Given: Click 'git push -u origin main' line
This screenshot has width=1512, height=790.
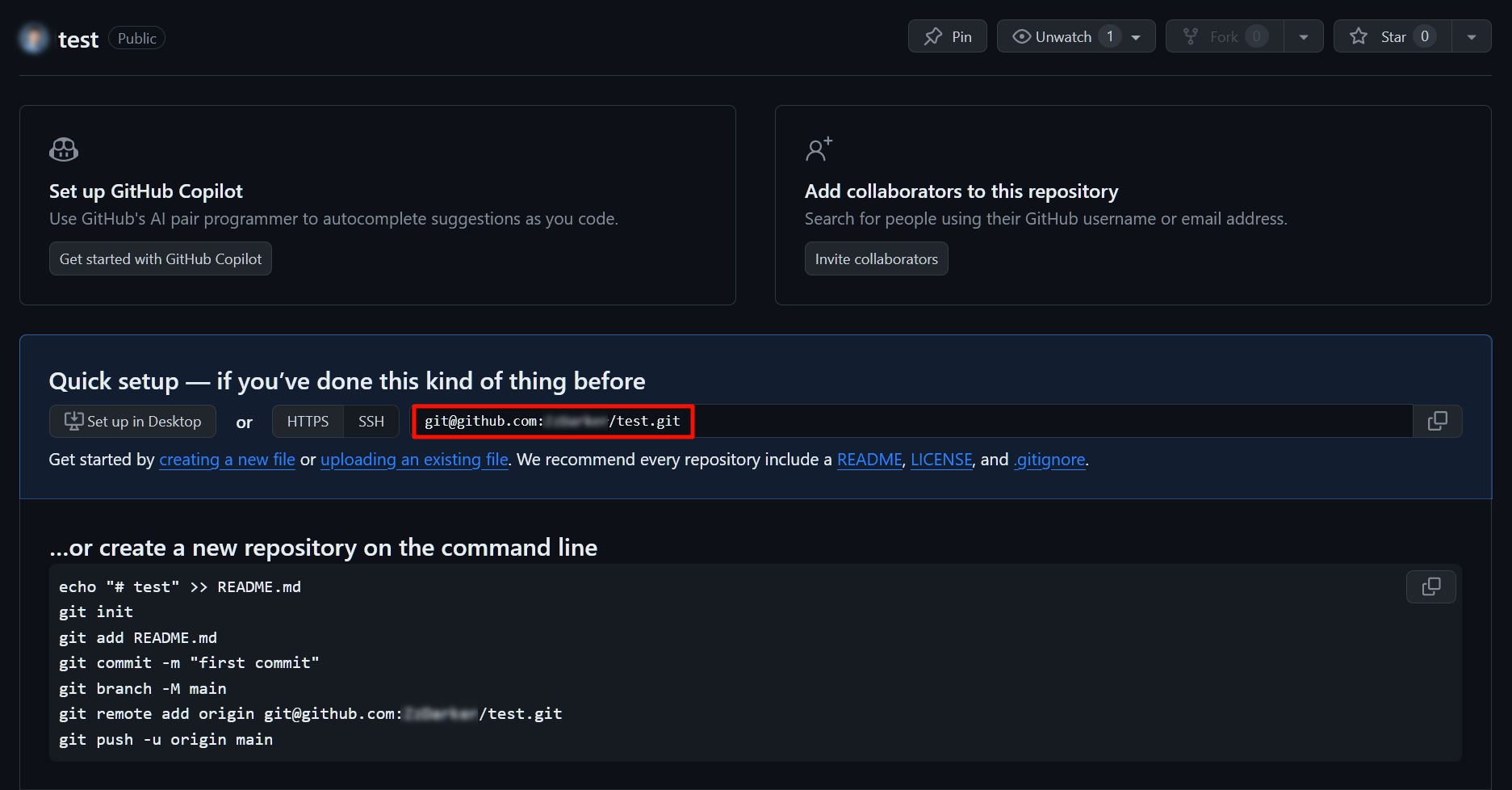Looking at the screenshot, I should tap(165, 739).
